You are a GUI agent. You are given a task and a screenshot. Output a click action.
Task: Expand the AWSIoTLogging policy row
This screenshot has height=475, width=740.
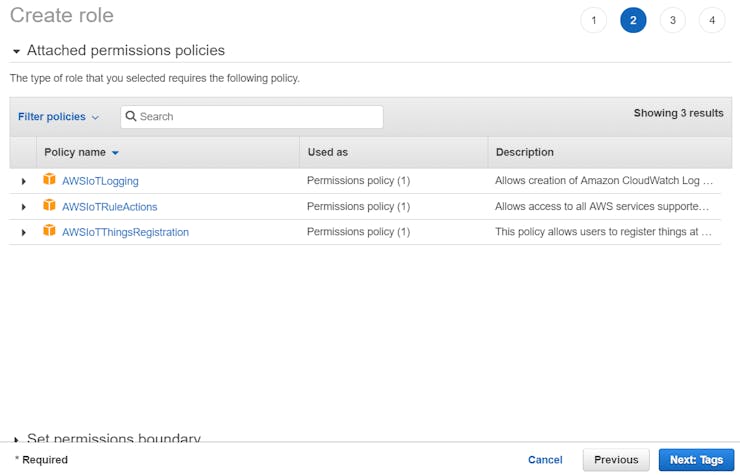point(23,181)
